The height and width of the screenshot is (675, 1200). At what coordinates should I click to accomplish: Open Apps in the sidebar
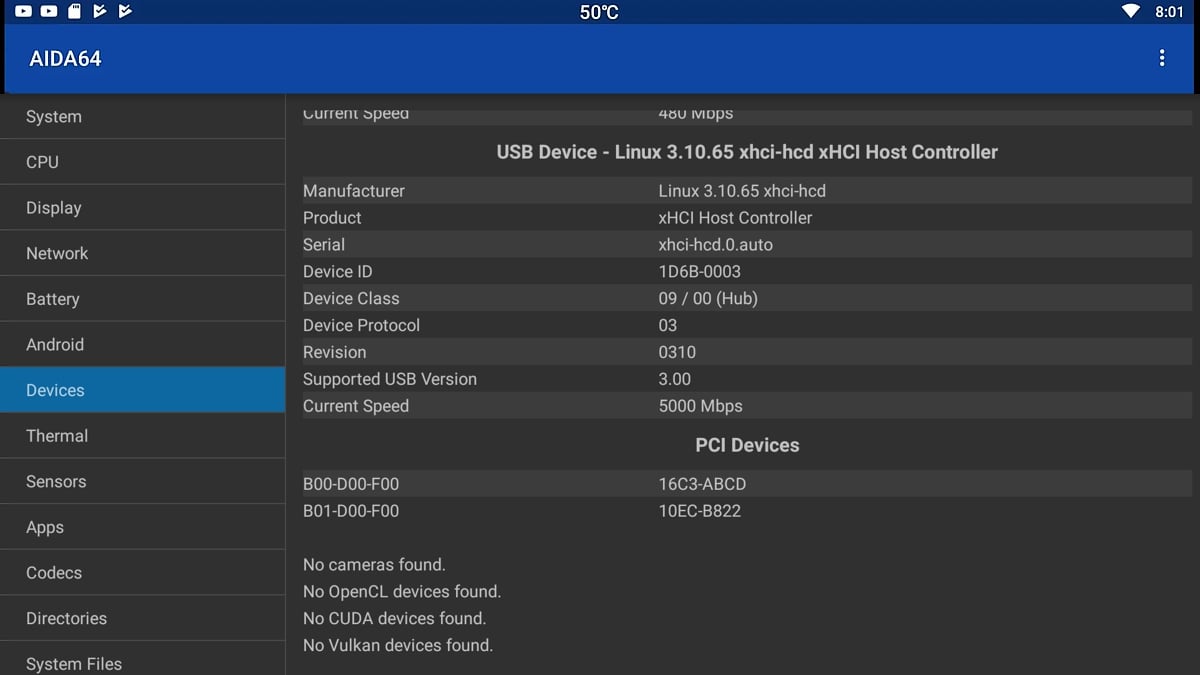click(x=142, y=527)
